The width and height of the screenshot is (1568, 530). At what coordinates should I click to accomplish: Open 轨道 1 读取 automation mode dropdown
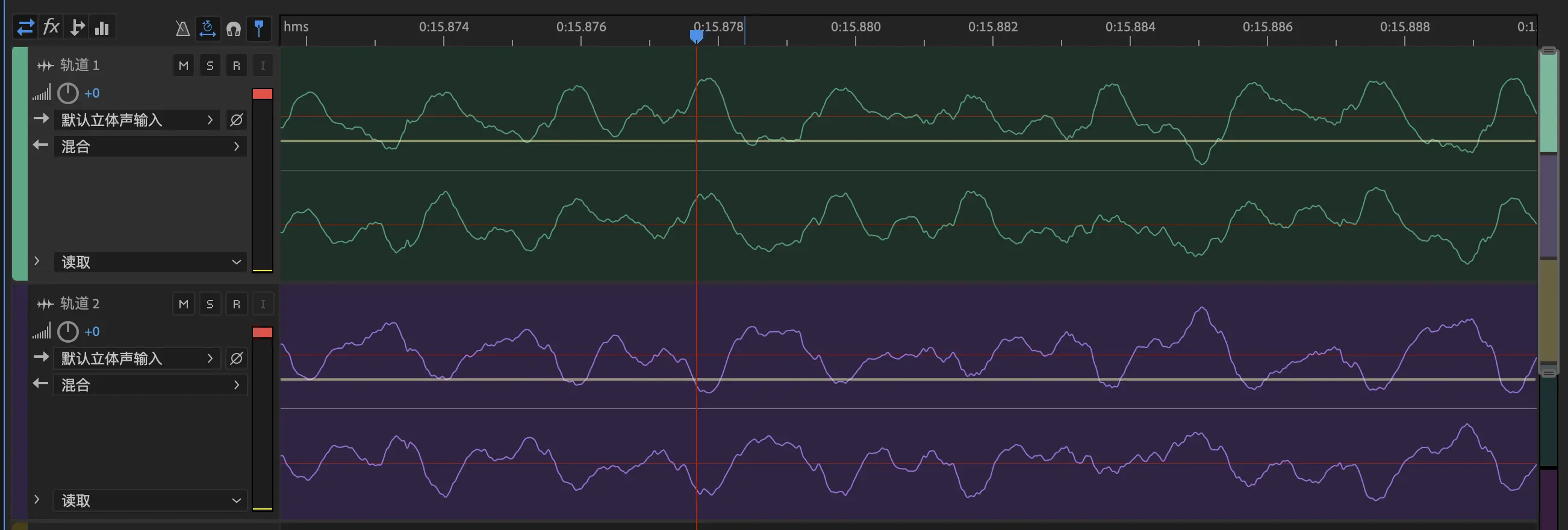[150, 262]
